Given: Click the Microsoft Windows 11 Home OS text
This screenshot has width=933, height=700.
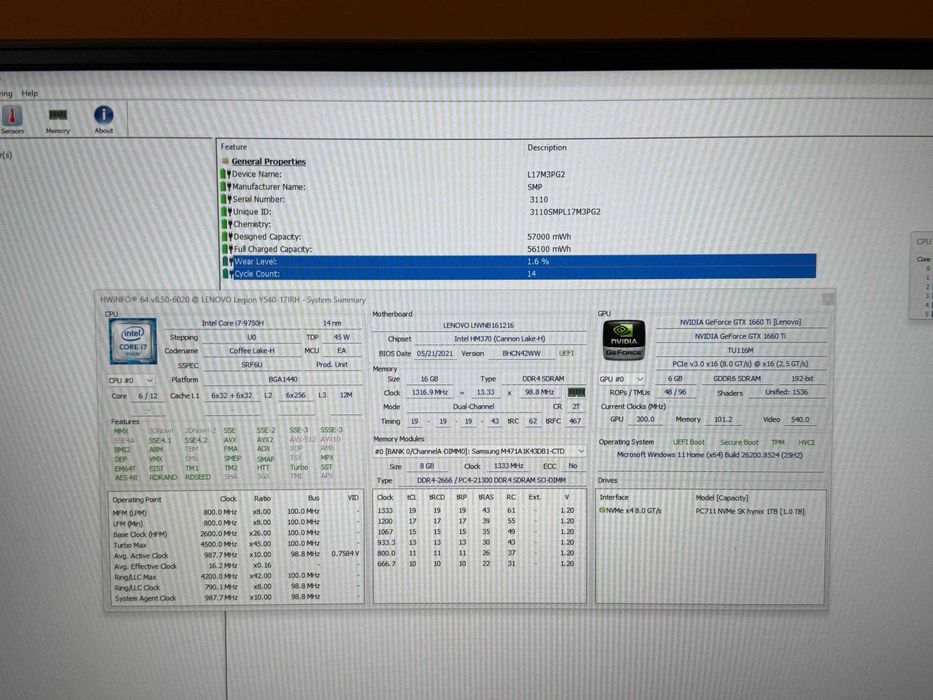Looking at the screenshot, I should (x=709, y=455).
